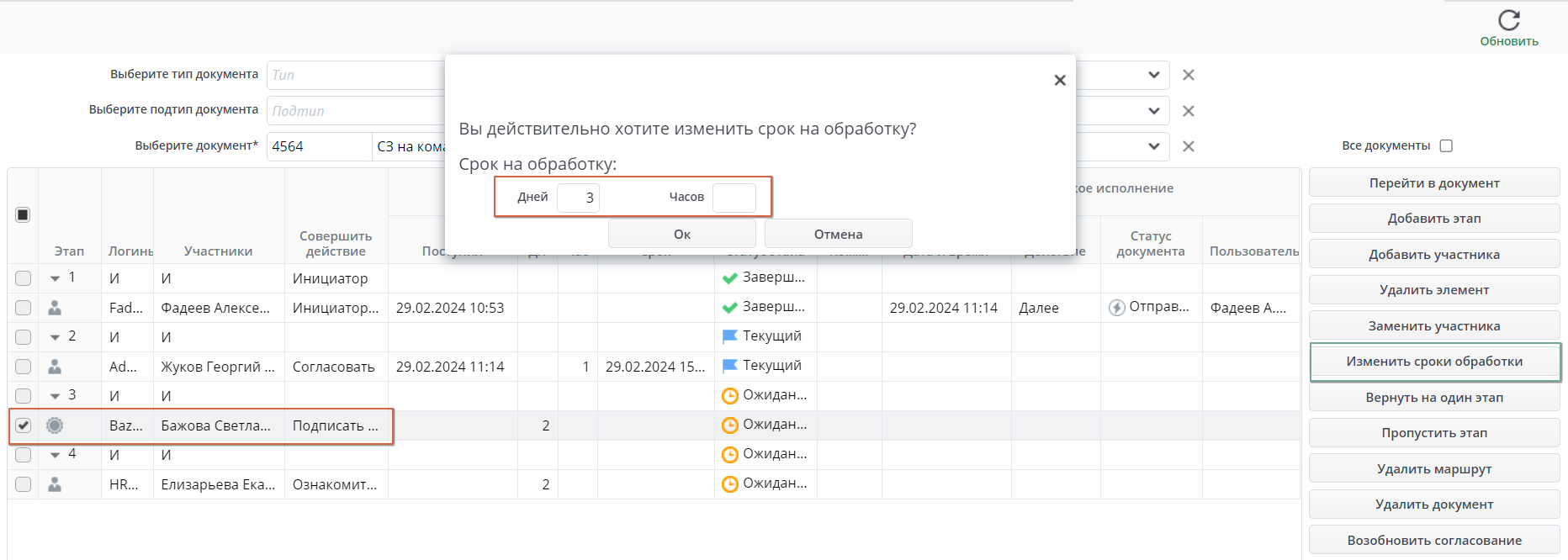The height and width of the screenshot is (560, 1568).
Task: Click the user icon in Жуков row
Action: [55, 367]
